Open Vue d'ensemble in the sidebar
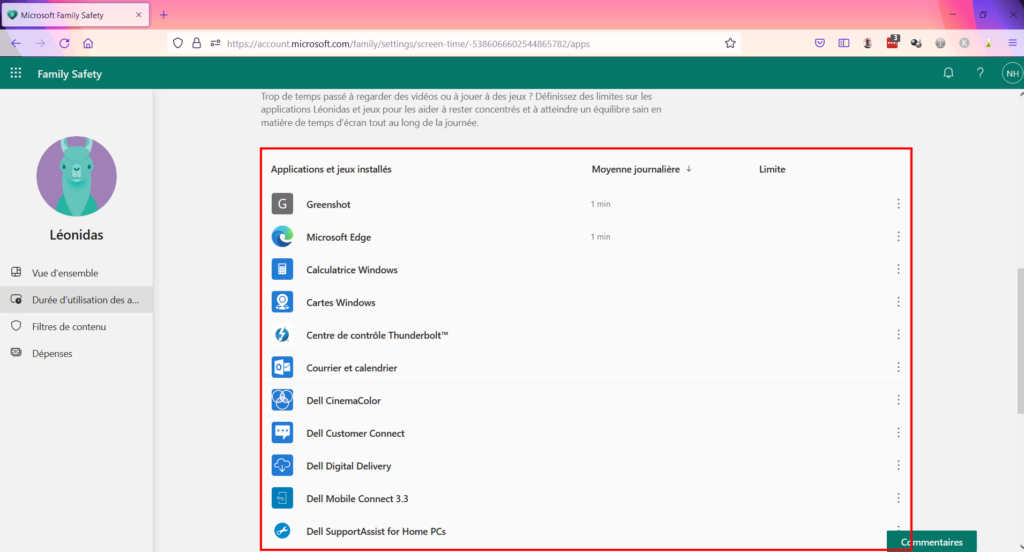1024x552 pixels. coord(76,272)
